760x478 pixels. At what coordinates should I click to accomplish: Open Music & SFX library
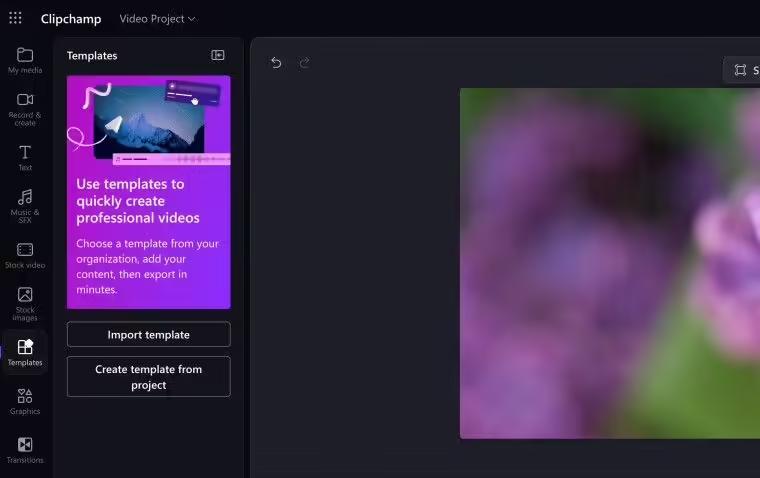25,207
